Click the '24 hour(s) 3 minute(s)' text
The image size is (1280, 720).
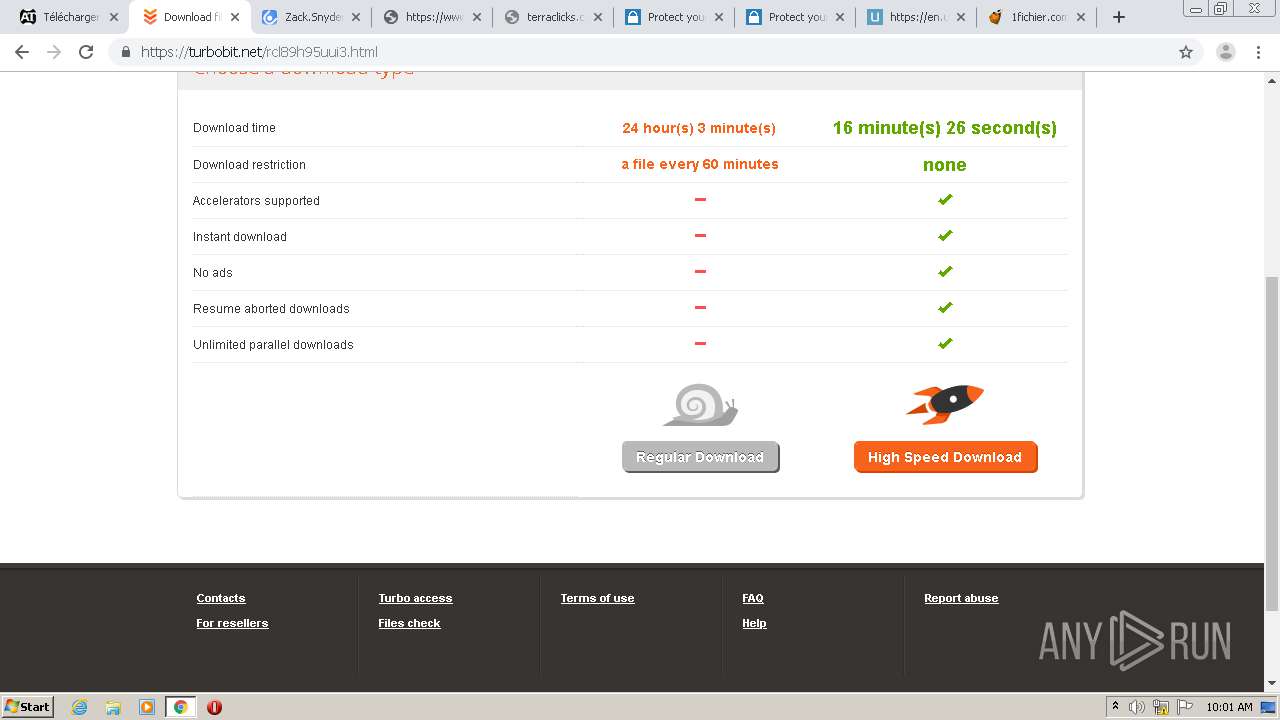tap(699, 128)
